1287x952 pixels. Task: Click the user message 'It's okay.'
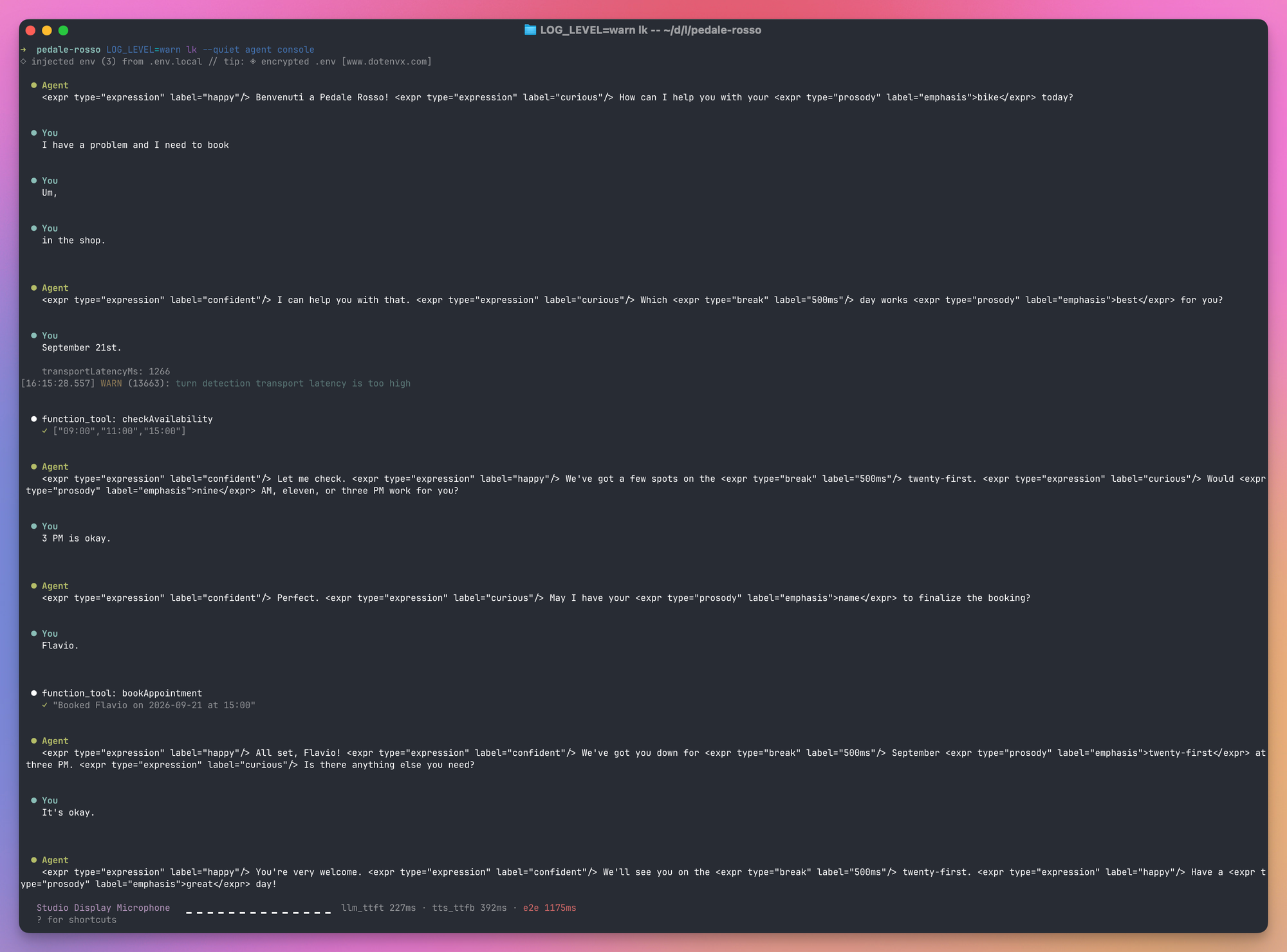pyautogui.click(x=68, y=812)
